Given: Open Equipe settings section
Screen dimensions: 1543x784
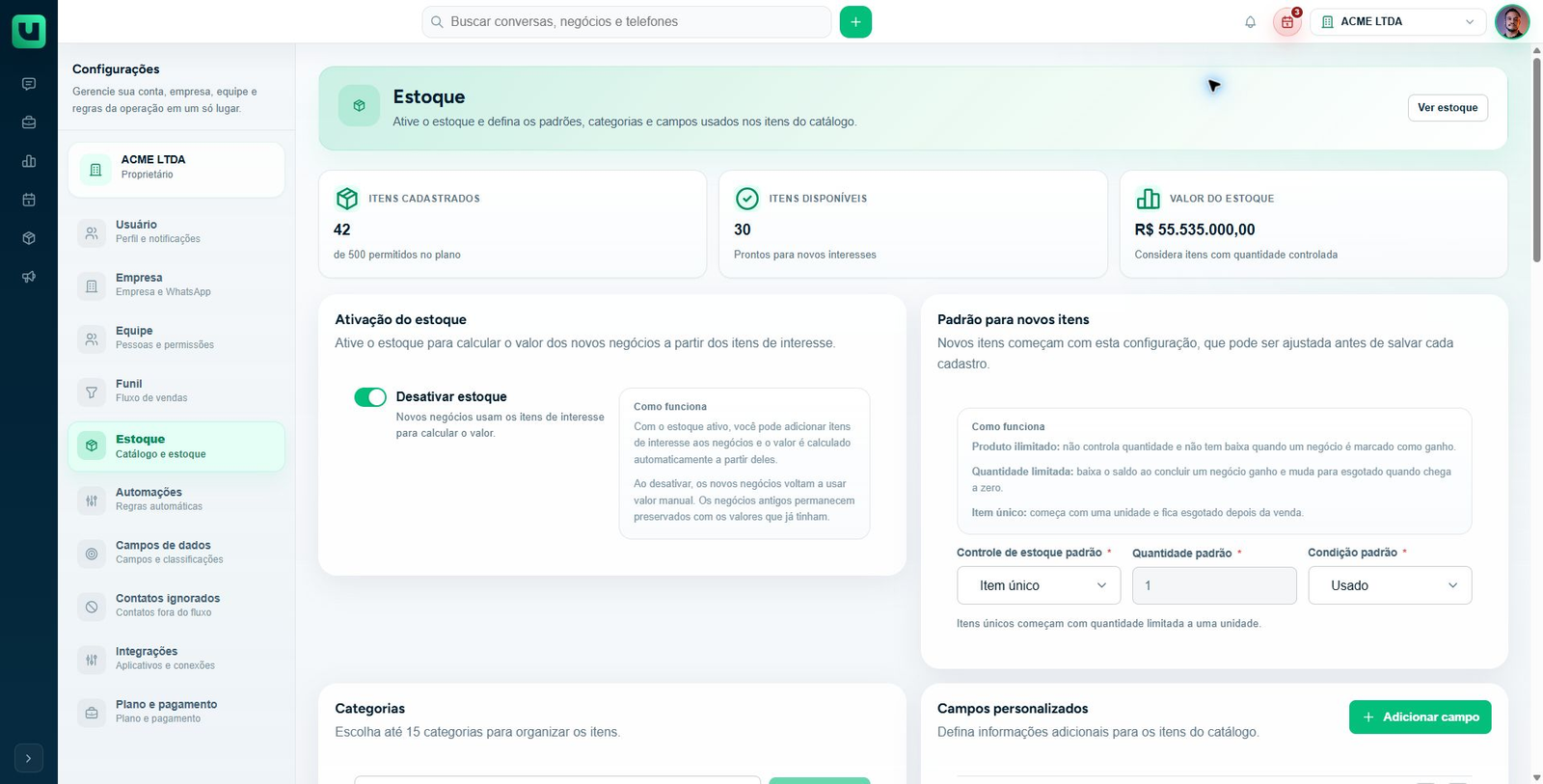Looking at the screenshot, I should [176, 338].
